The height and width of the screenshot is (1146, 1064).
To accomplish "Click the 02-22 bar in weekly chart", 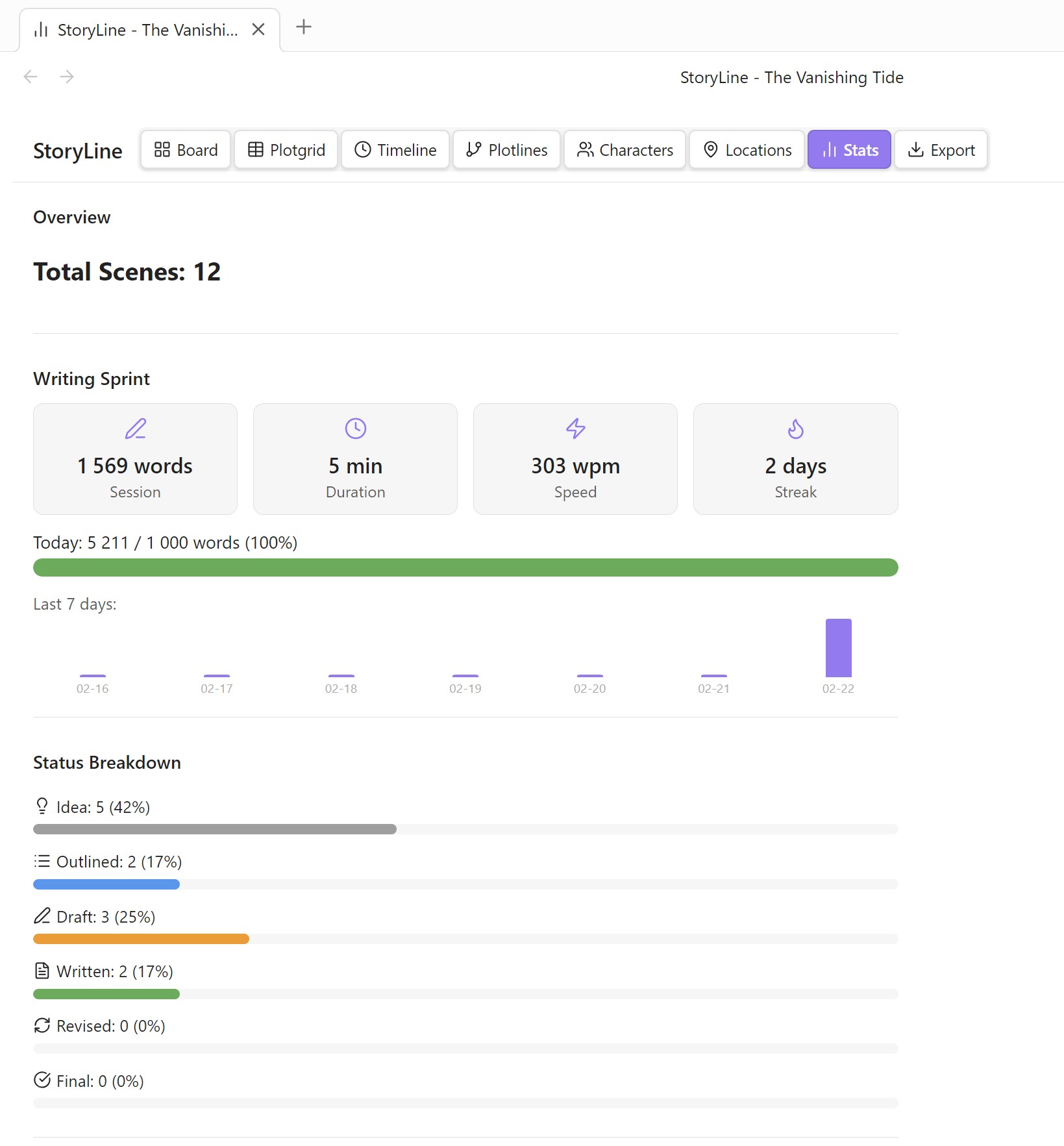I will tap(838, 648).
